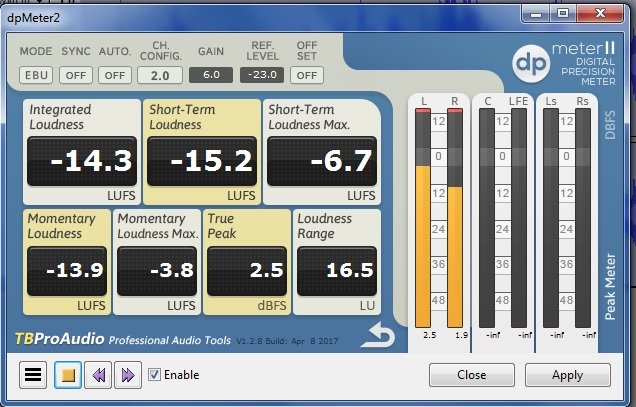
Task: Click the Ls channel peak meter bar
Action: click(551, 218)
